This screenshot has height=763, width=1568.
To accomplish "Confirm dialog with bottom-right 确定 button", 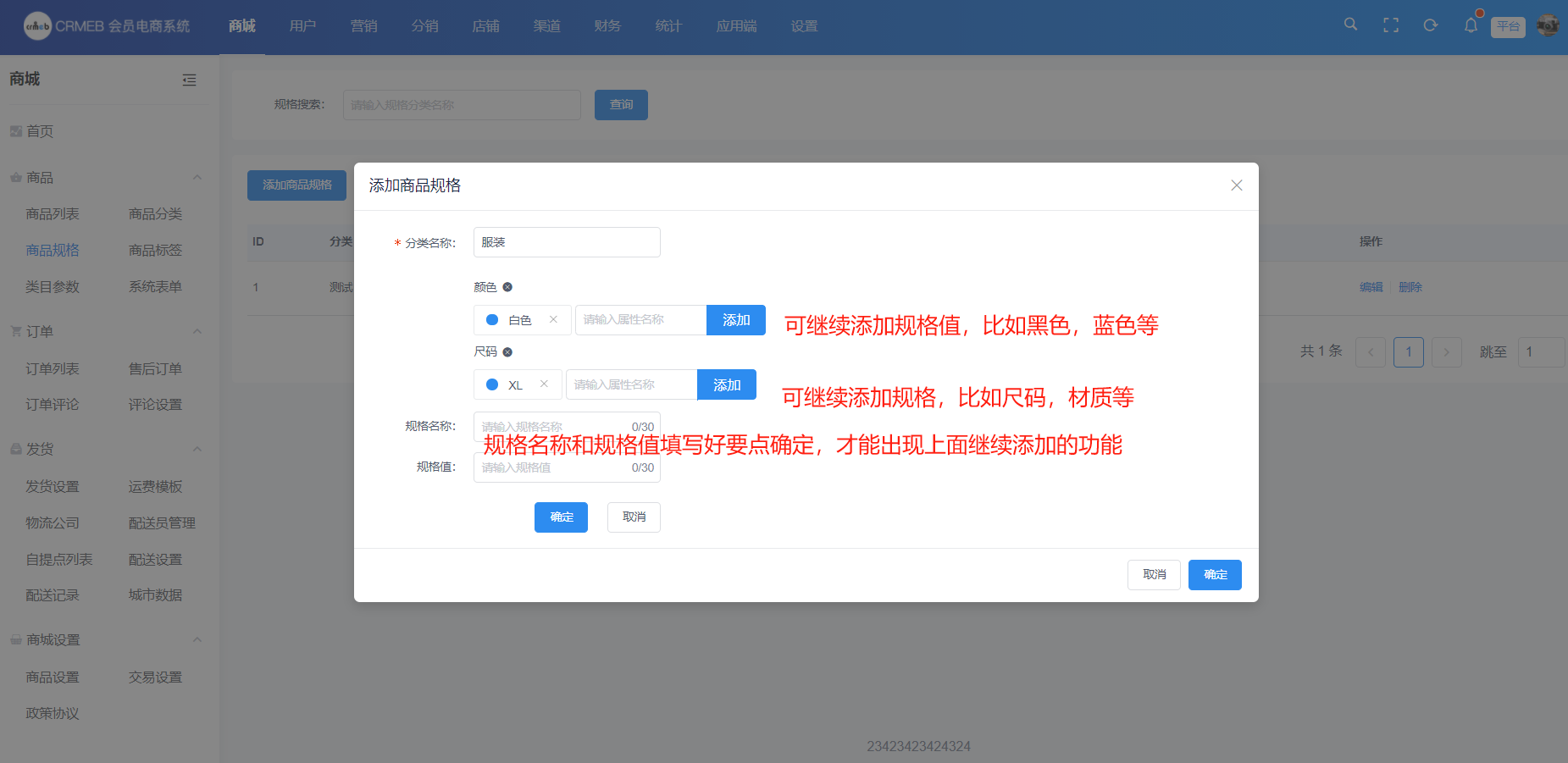I will tap(1215, 575).
